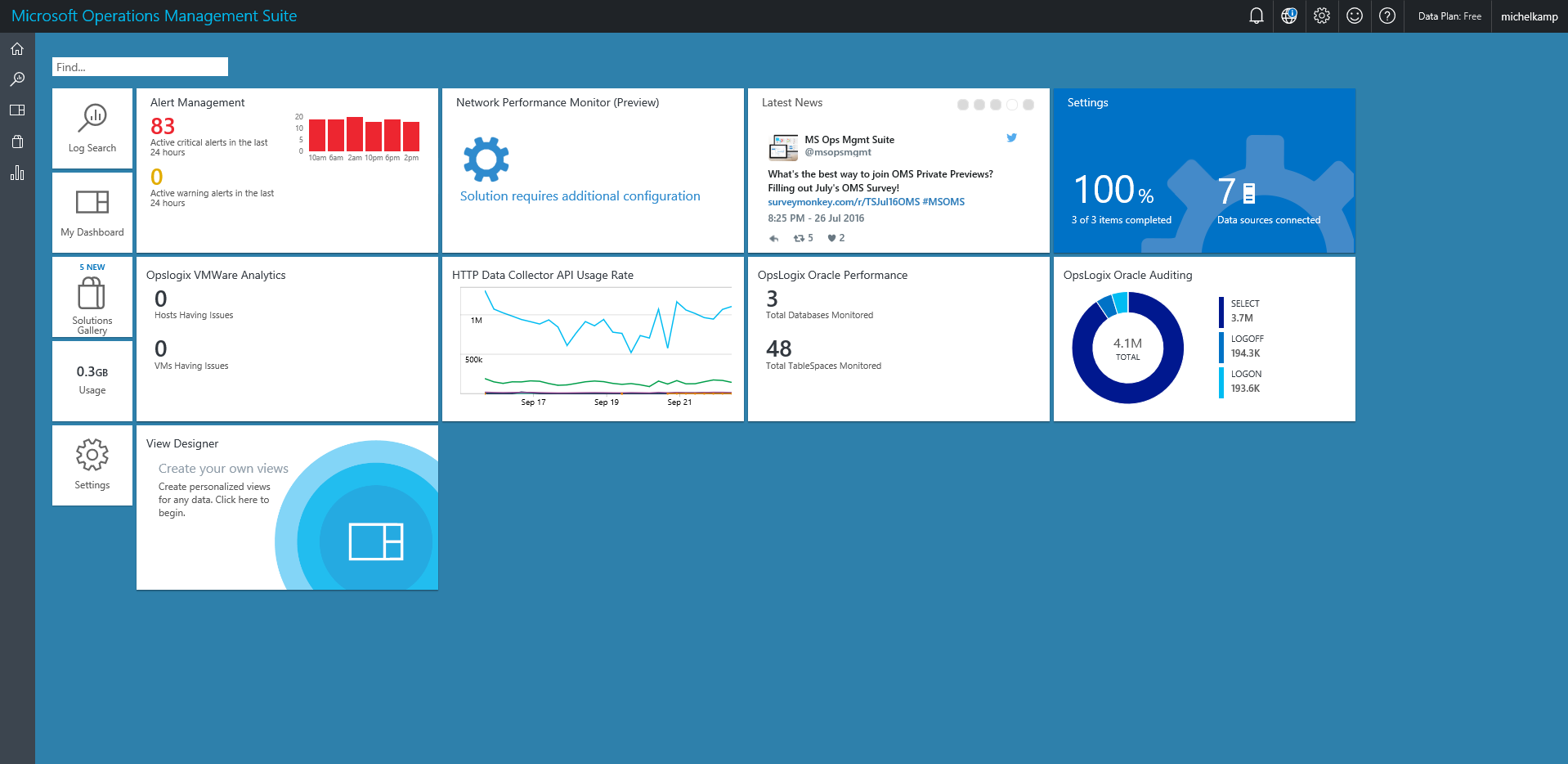Open the settings gear in top bar

1322,16
